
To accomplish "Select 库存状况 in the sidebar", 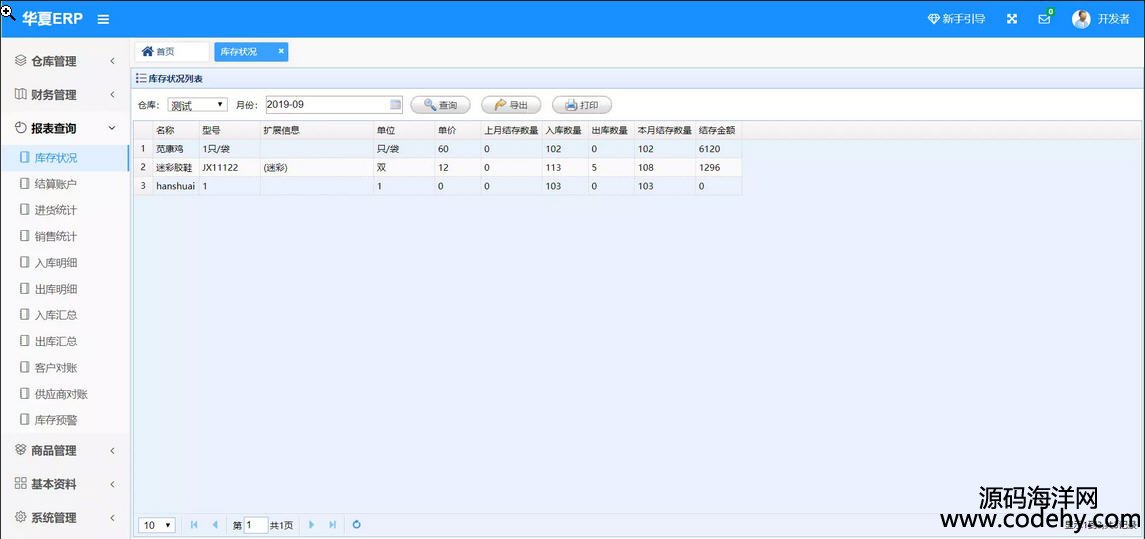I will click(65, 158).
